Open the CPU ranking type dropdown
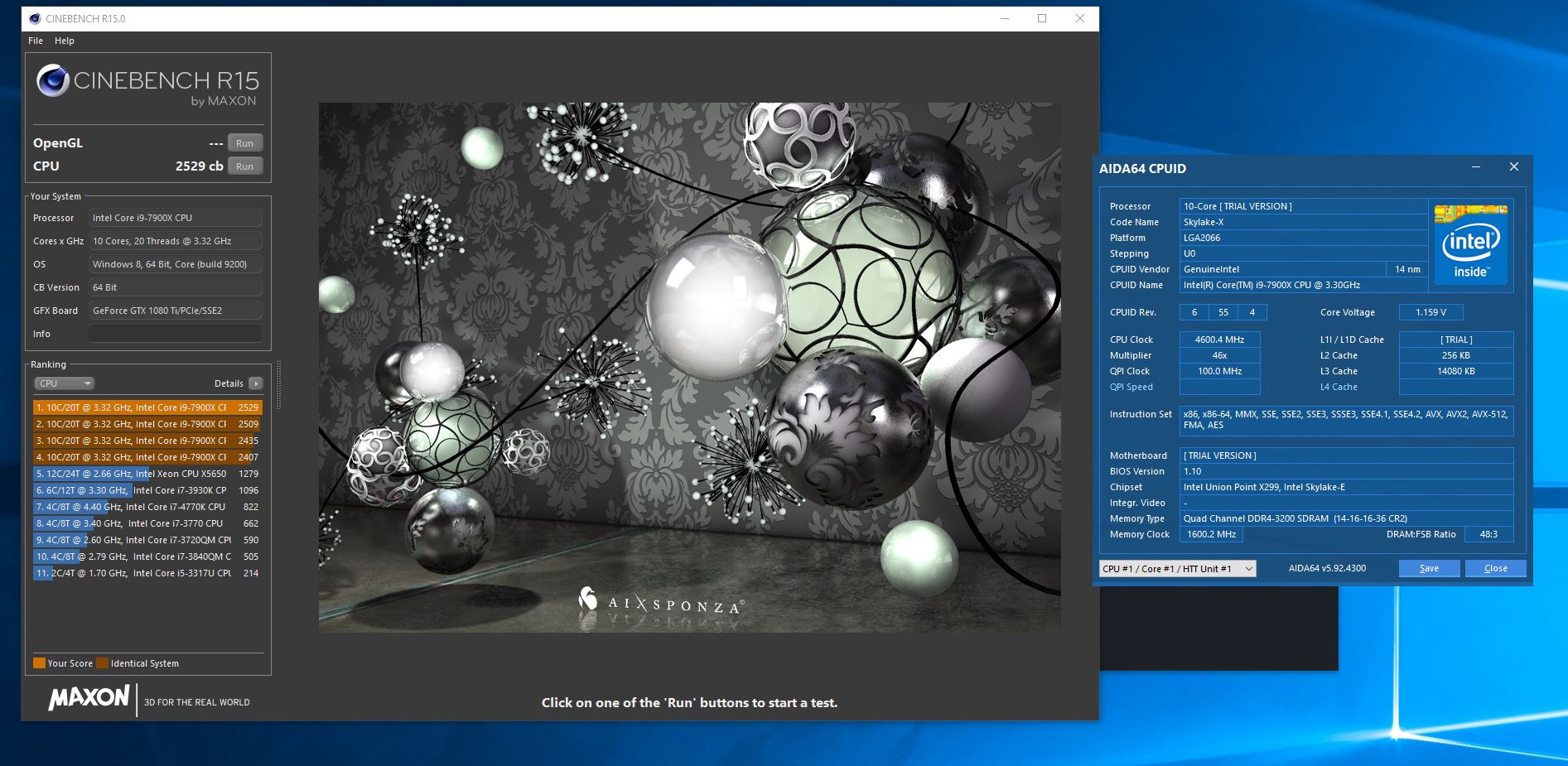 click(65, 383)
